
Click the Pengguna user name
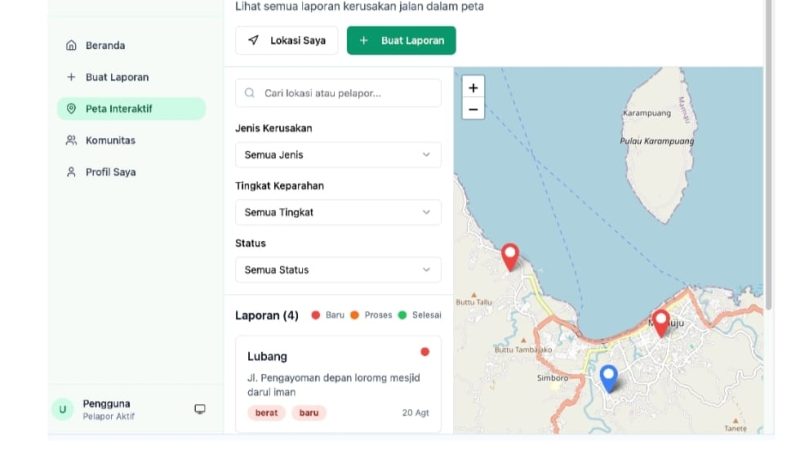[x=106, y=404]
